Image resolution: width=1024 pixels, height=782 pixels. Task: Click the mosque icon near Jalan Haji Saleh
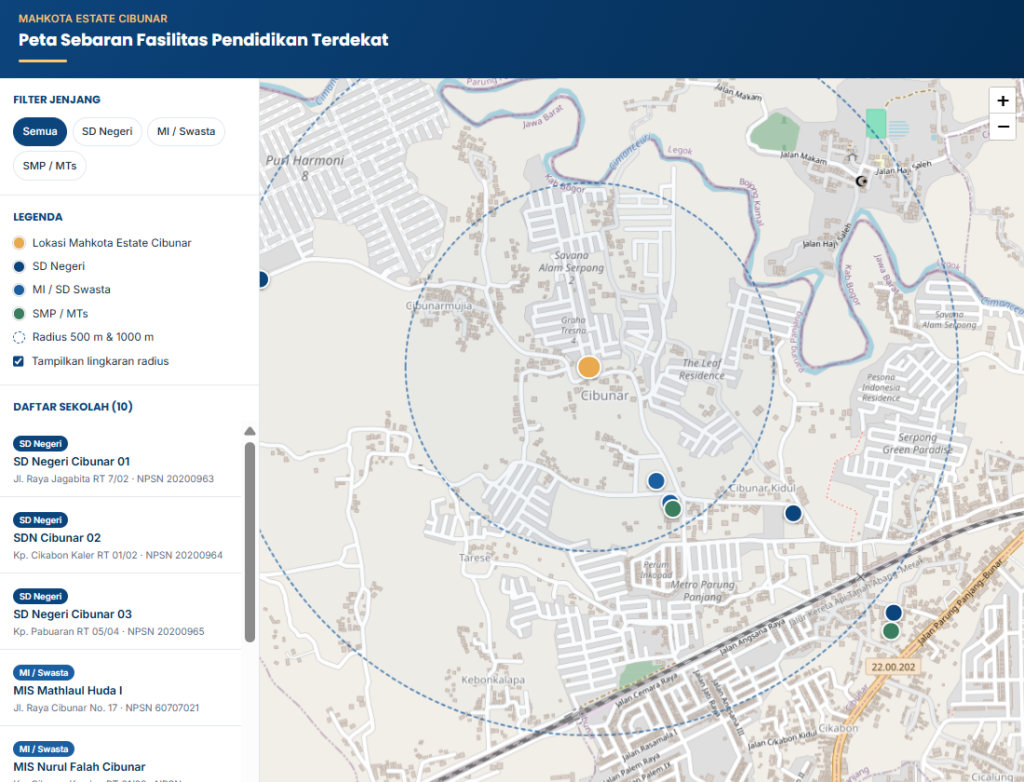pos(861,181)
